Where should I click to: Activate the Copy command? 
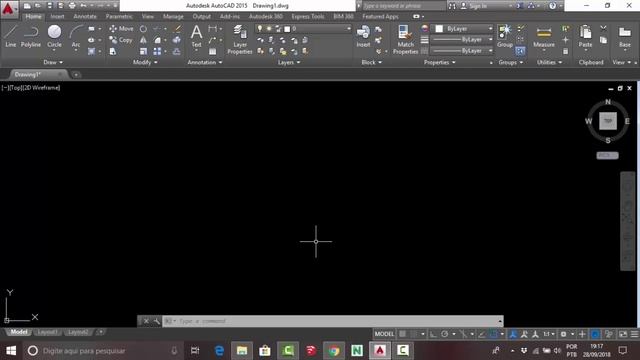(121, 40)
